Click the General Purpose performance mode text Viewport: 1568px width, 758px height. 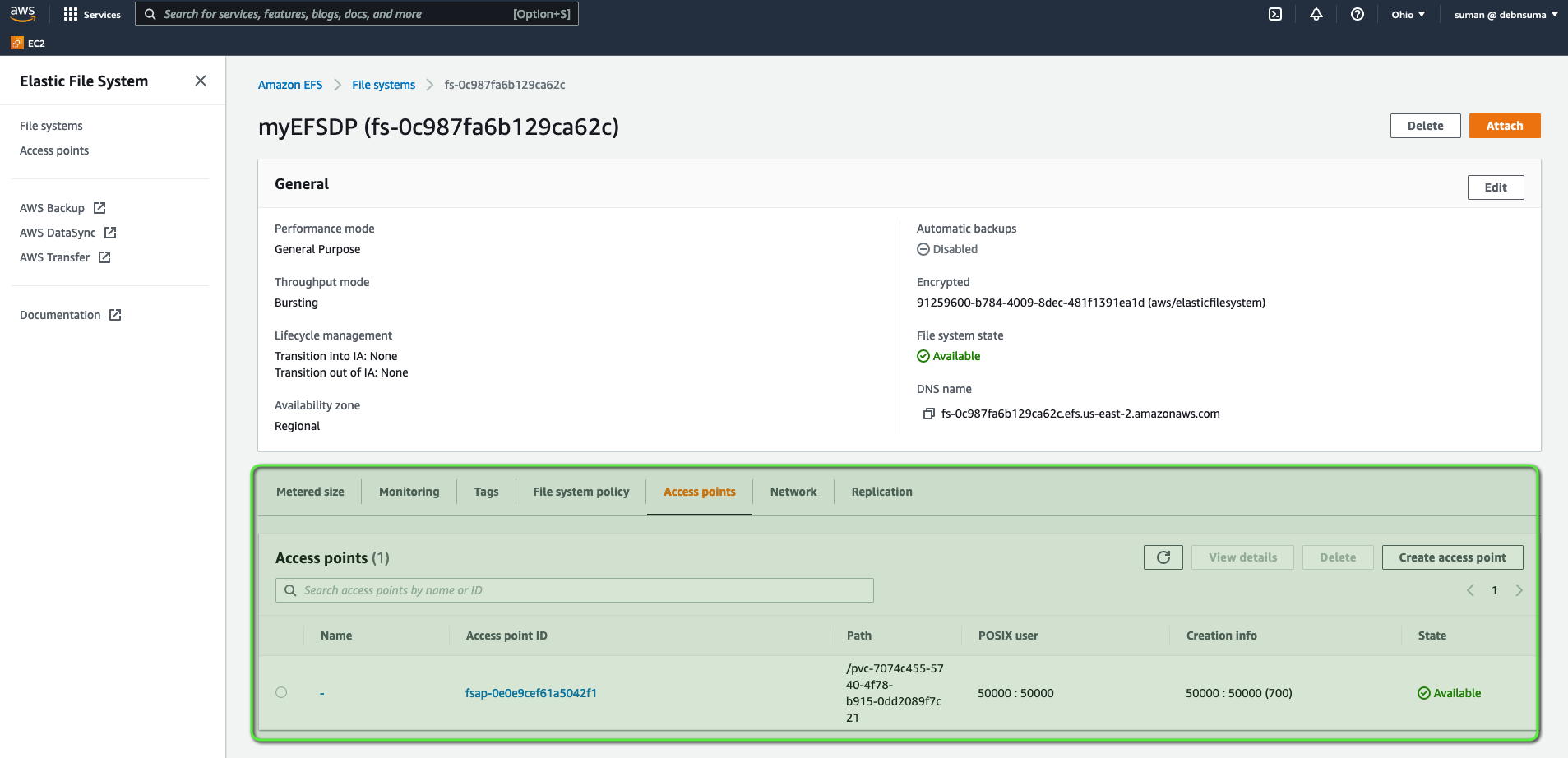tap(317, 249)
